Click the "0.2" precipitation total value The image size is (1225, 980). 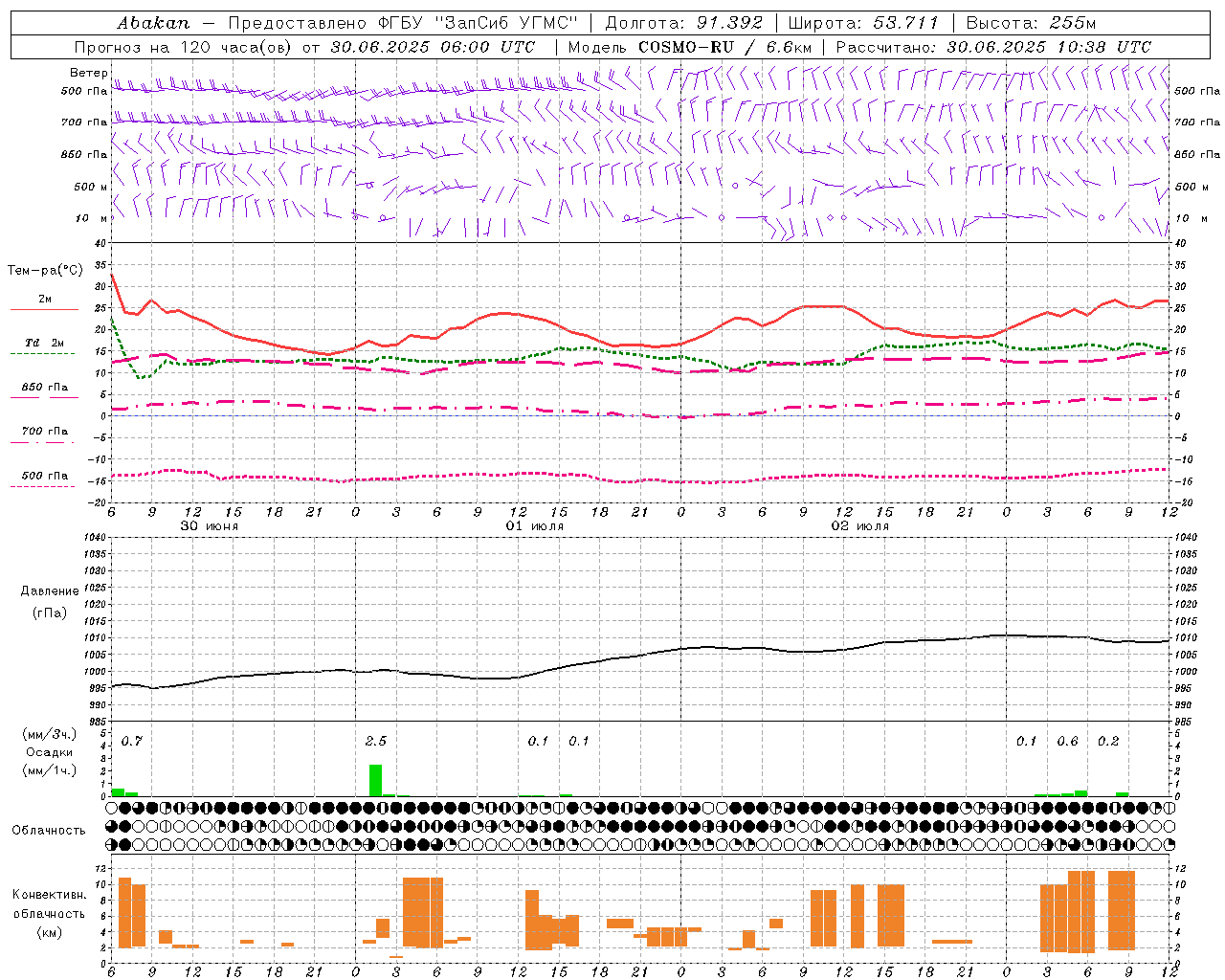coord(1108,742)
